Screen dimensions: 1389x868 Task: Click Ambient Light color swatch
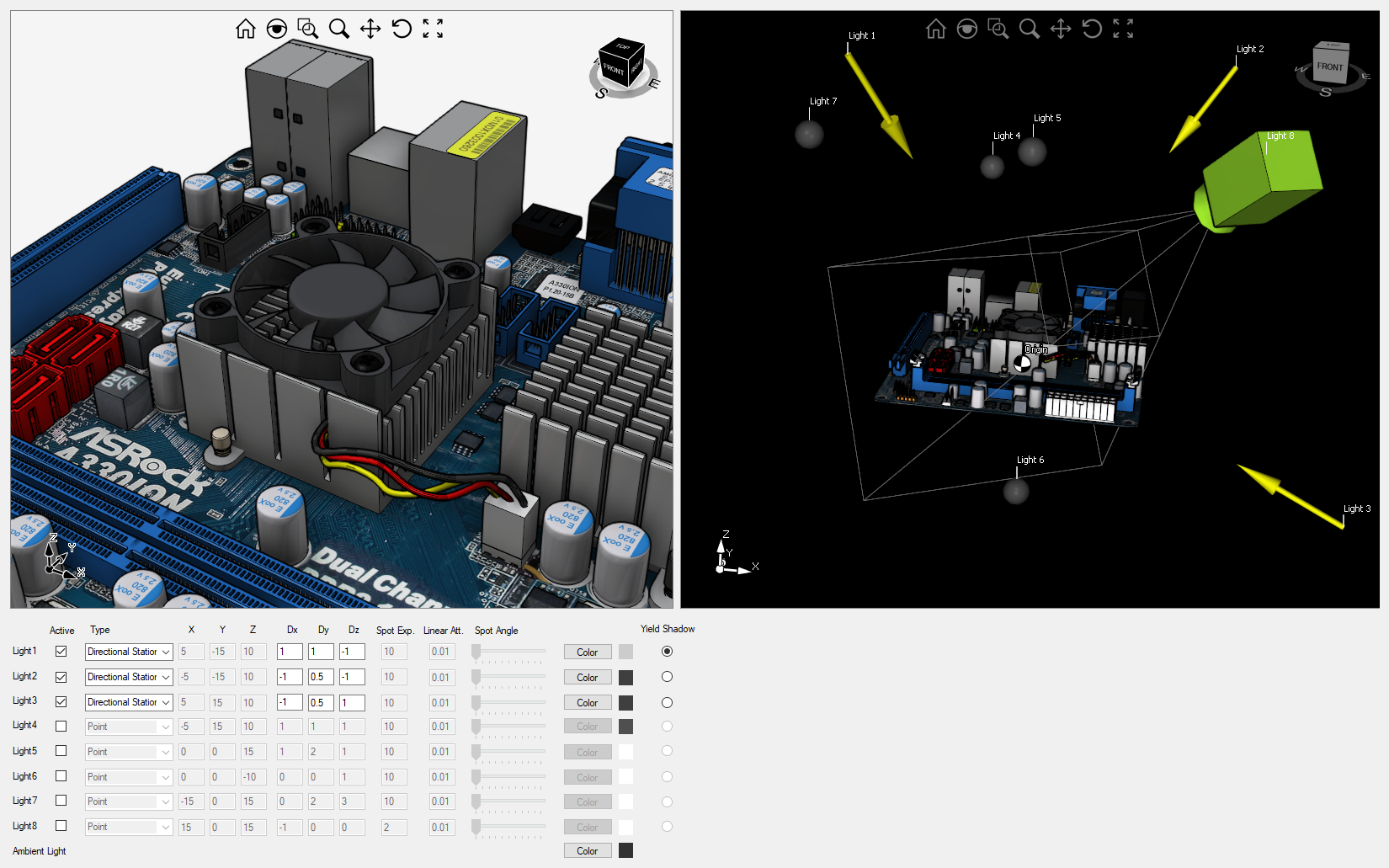[x=625, y=850]
